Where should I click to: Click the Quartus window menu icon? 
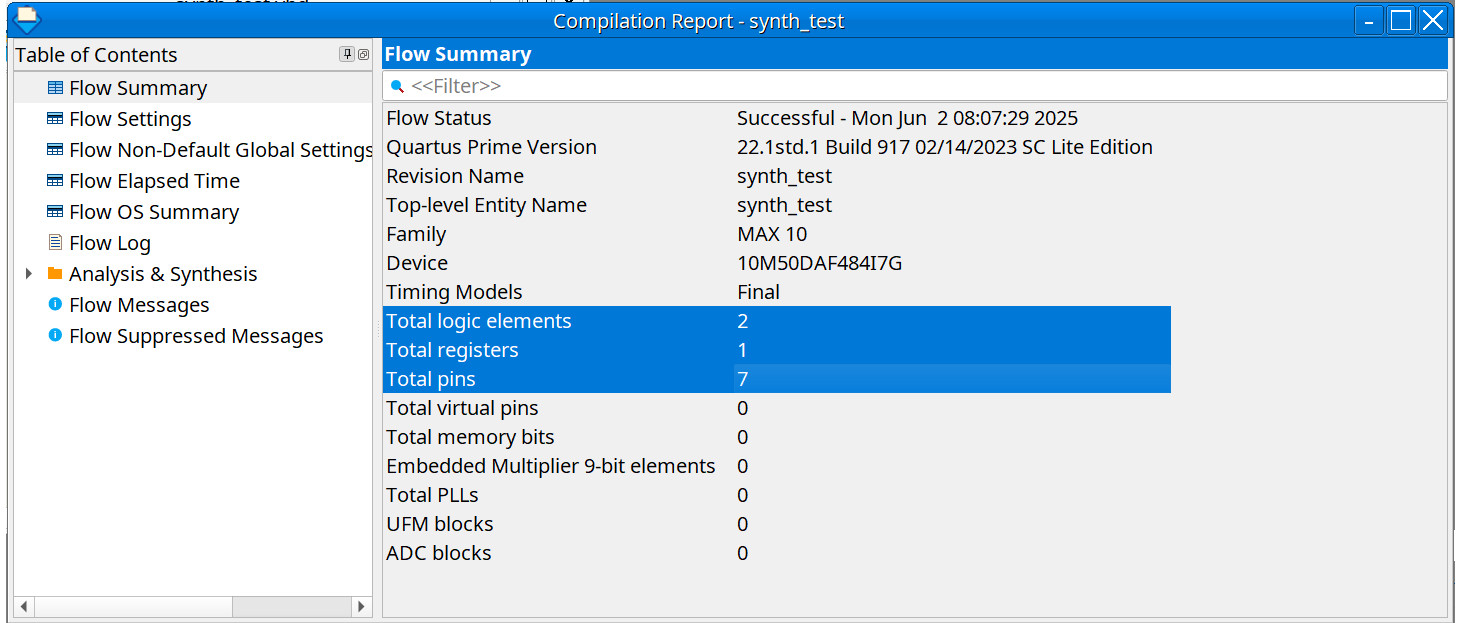28,20
